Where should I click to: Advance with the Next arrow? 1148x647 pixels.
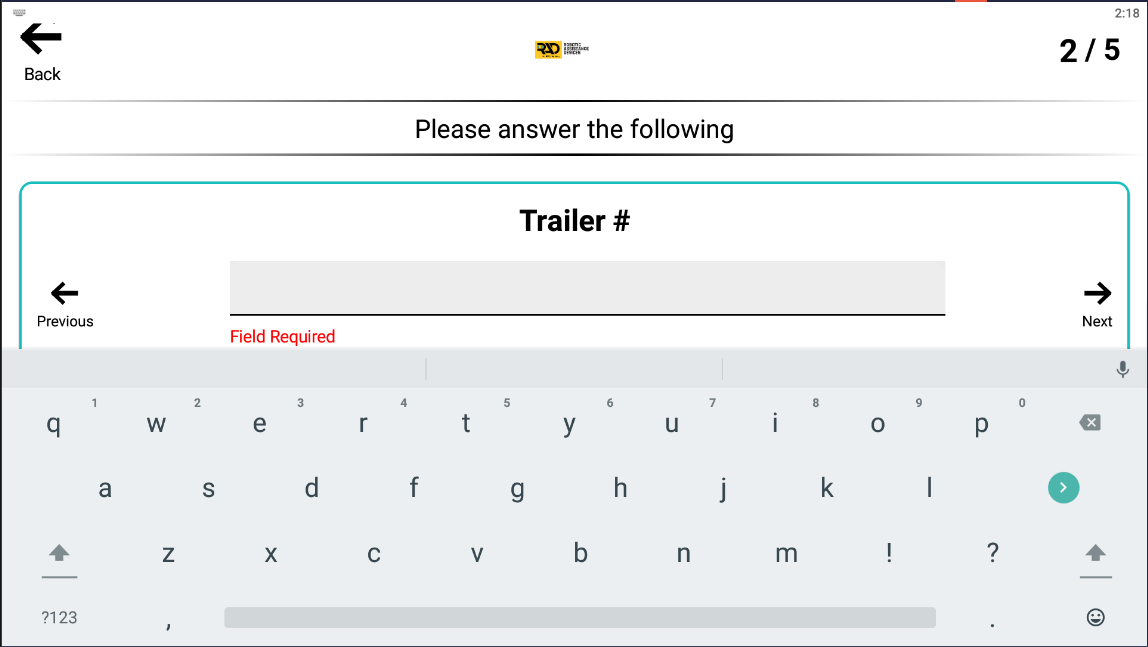coord(1097,293)
